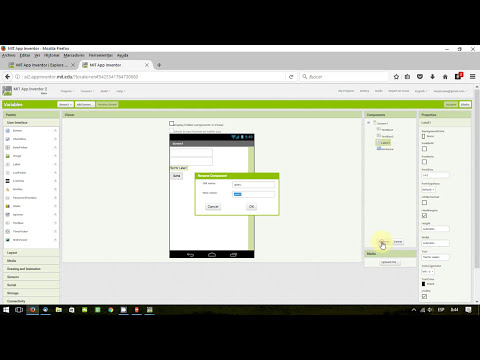Open the Screen1 selector dropdown

click(x=65, y=105)
